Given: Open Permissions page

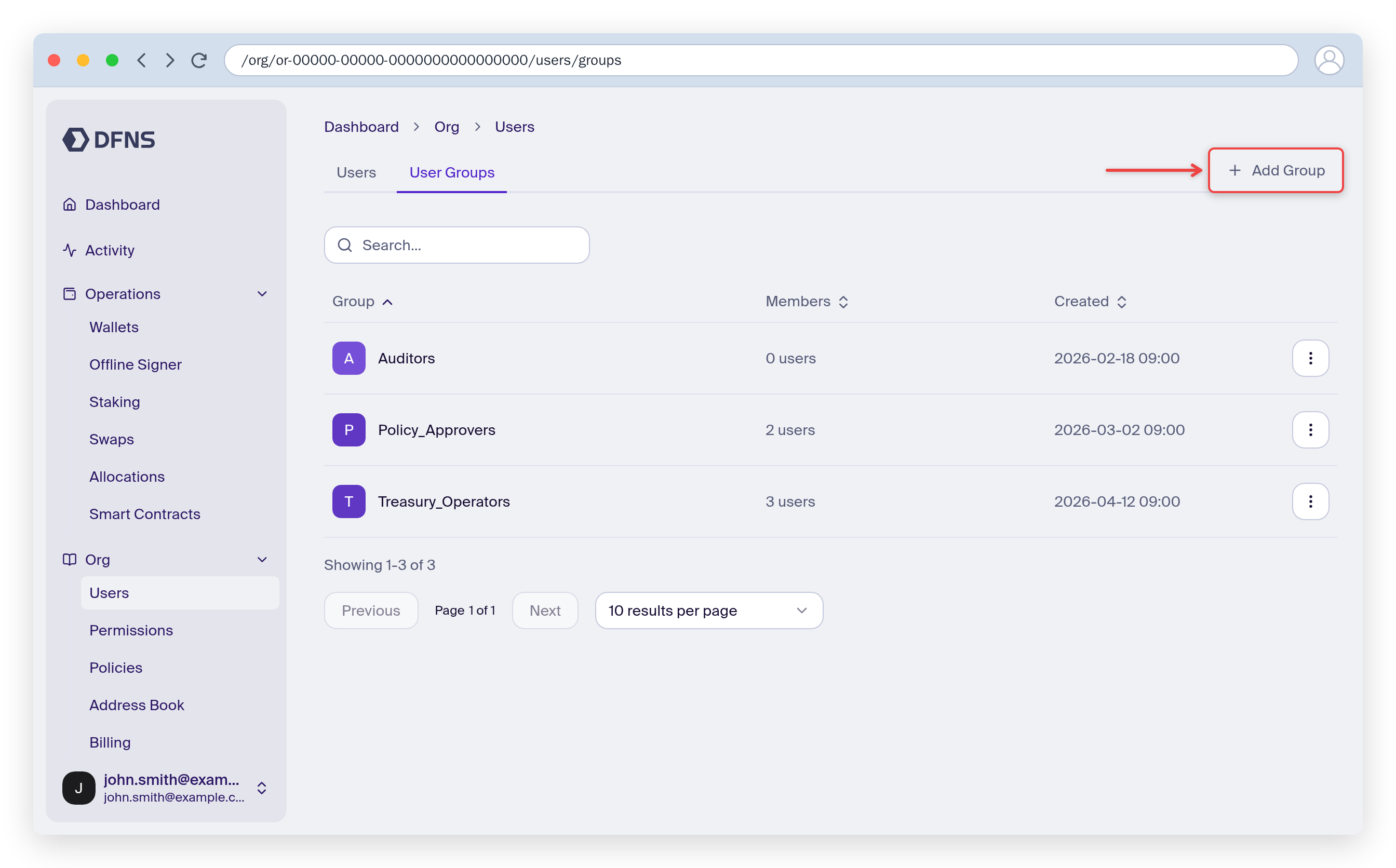Looking at the screenshot, I should pos(131,630).
